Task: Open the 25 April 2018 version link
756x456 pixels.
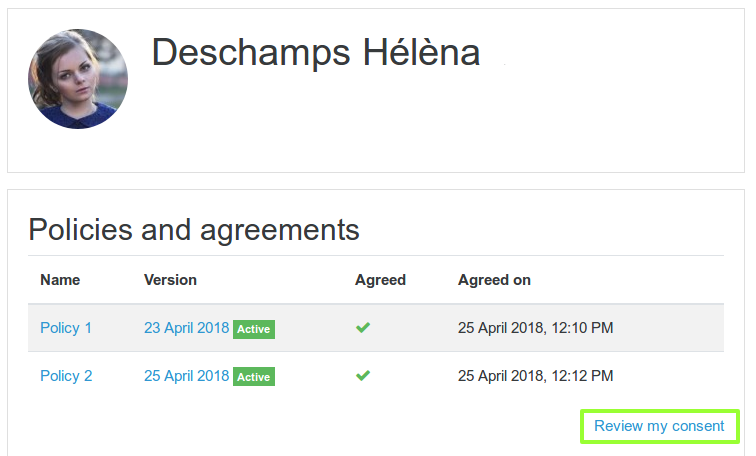Action: 187,376
